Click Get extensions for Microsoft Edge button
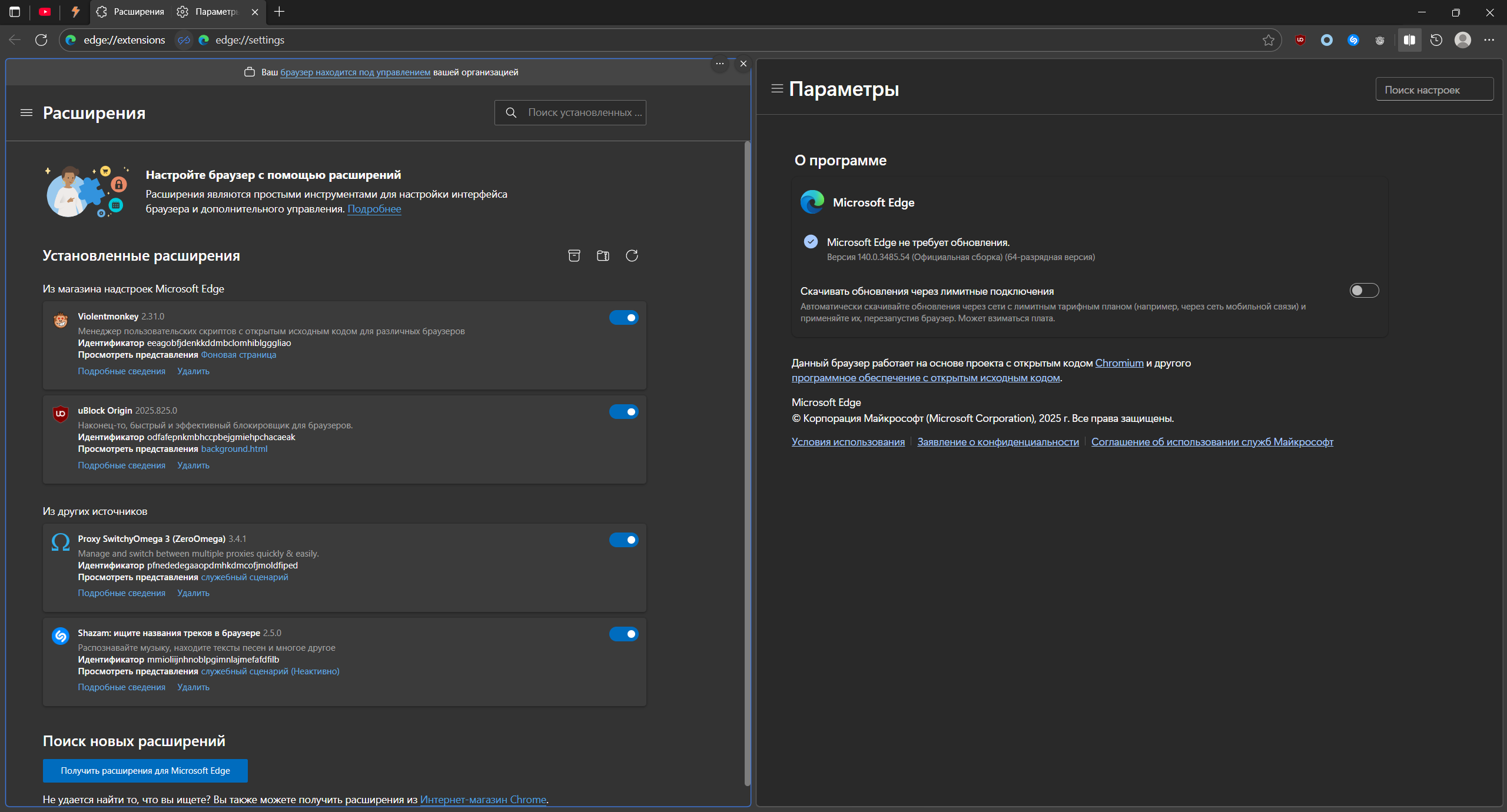 [x=145, y=770]
